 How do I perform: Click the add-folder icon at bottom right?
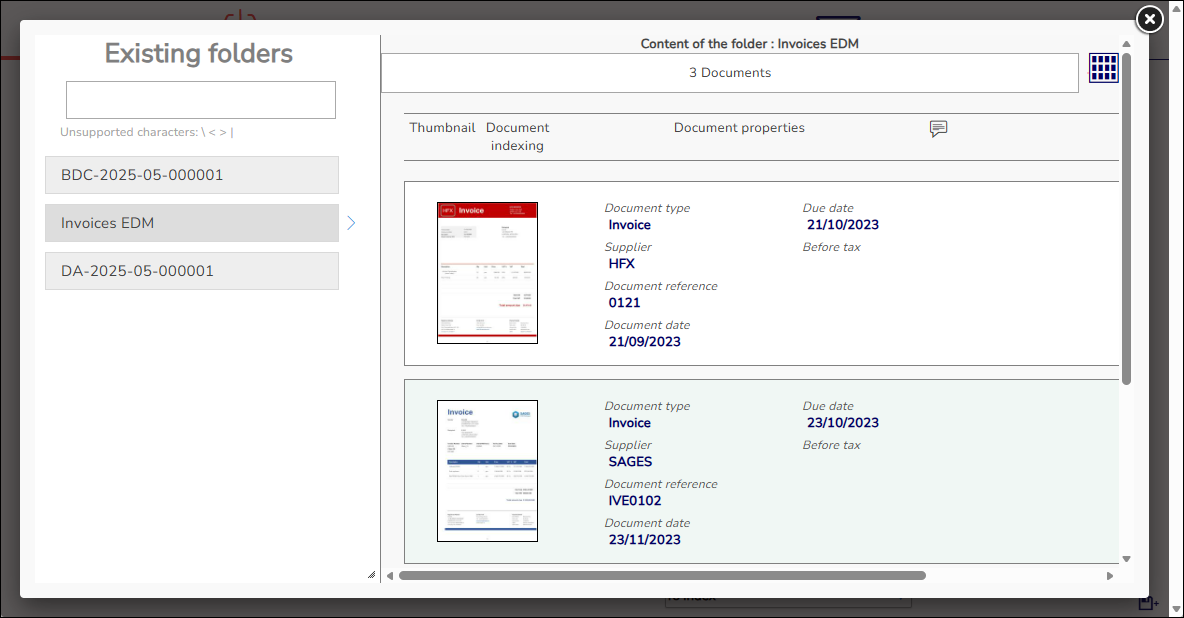[1147, 603]
